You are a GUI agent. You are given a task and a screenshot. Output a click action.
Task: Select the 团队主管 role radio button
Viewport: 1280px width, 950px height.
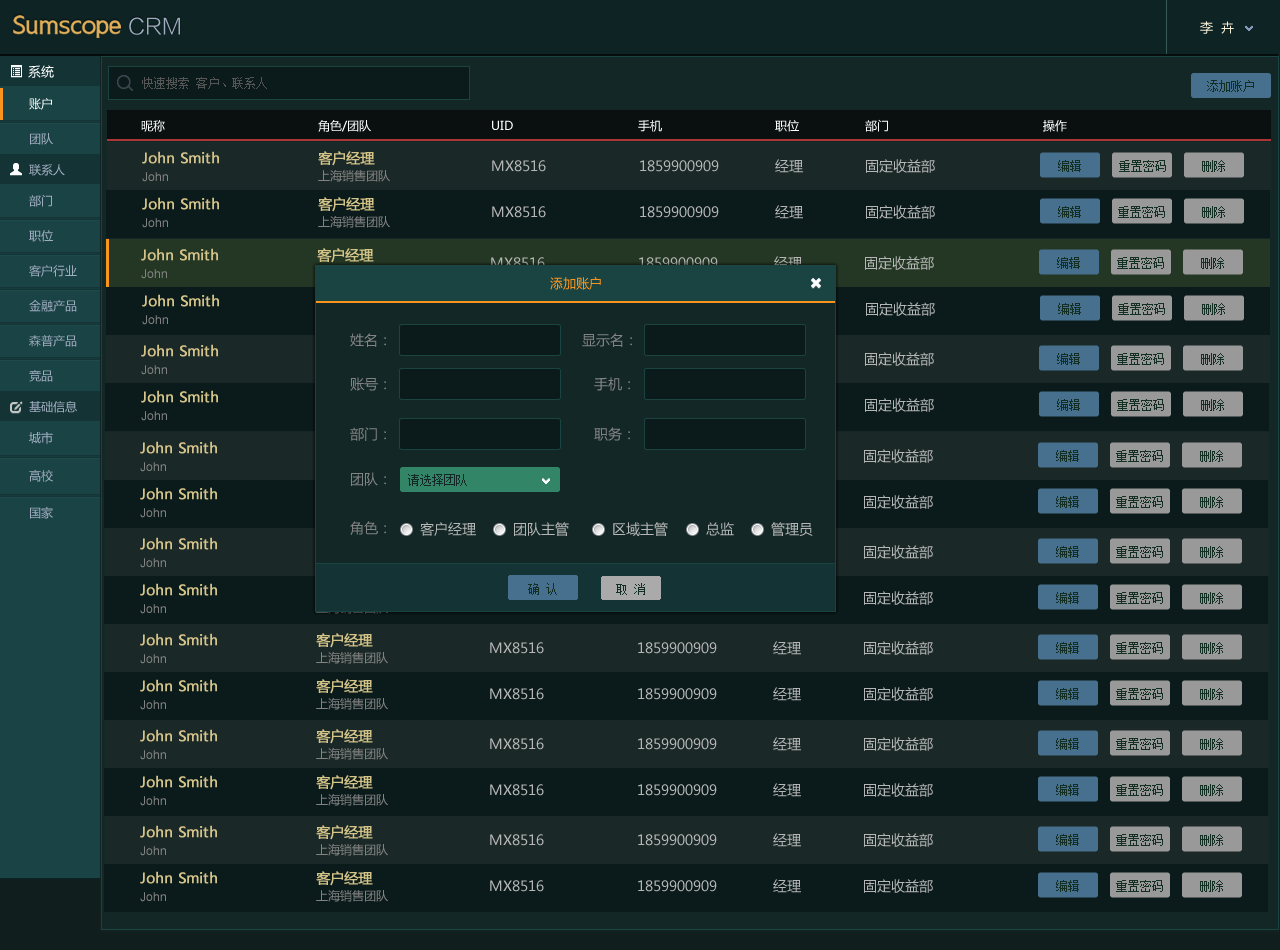(499, 529)
